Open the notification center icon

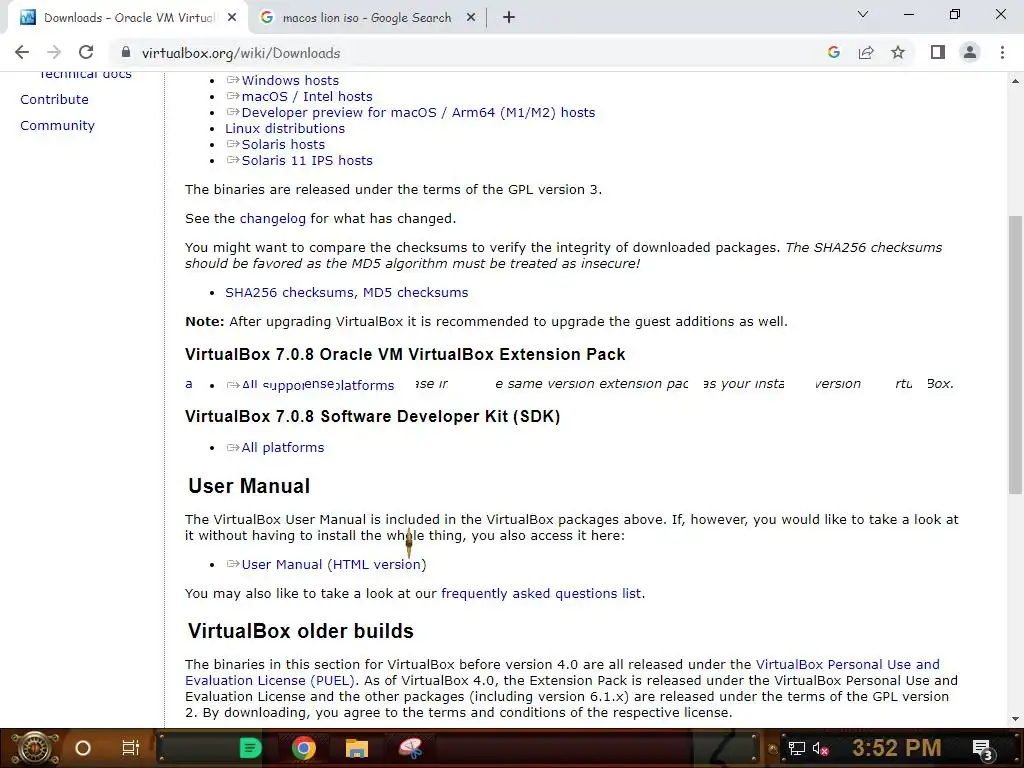pyautogui.click(x=983, y=749)
